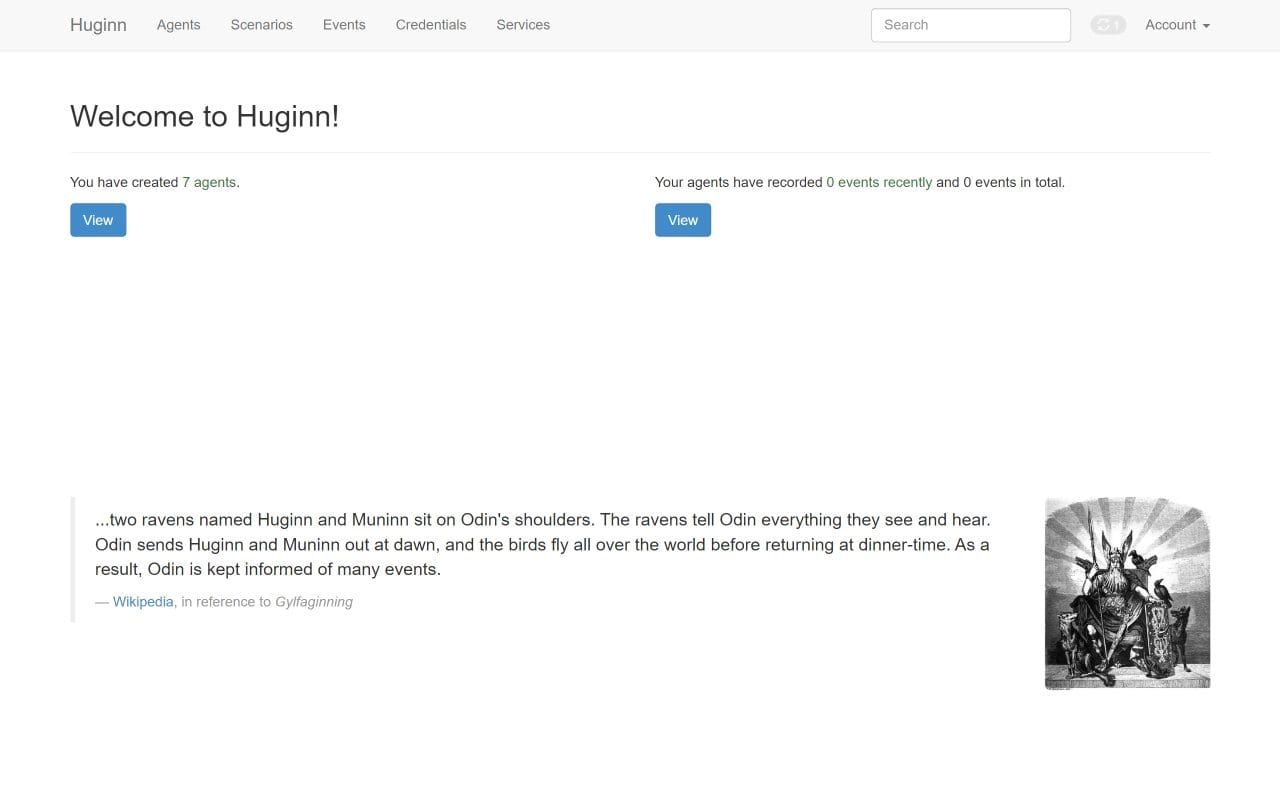Screen dimensions: 1280x800
Task: Click the Odin illustration image
Action: (1126, 592)
